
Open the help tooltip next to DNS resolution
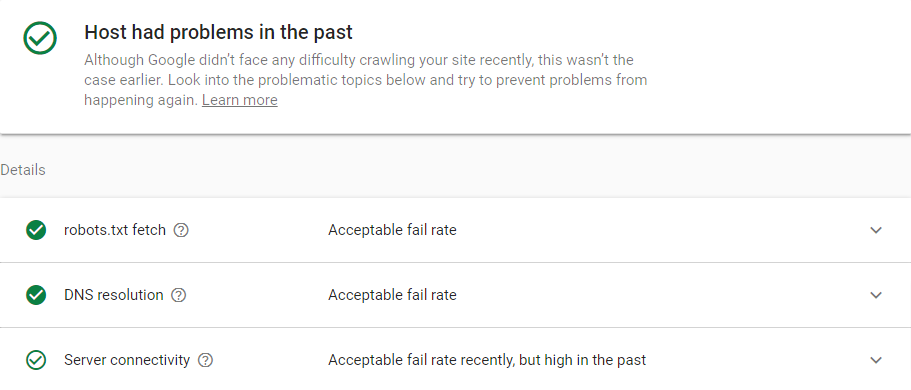(179, 295)
